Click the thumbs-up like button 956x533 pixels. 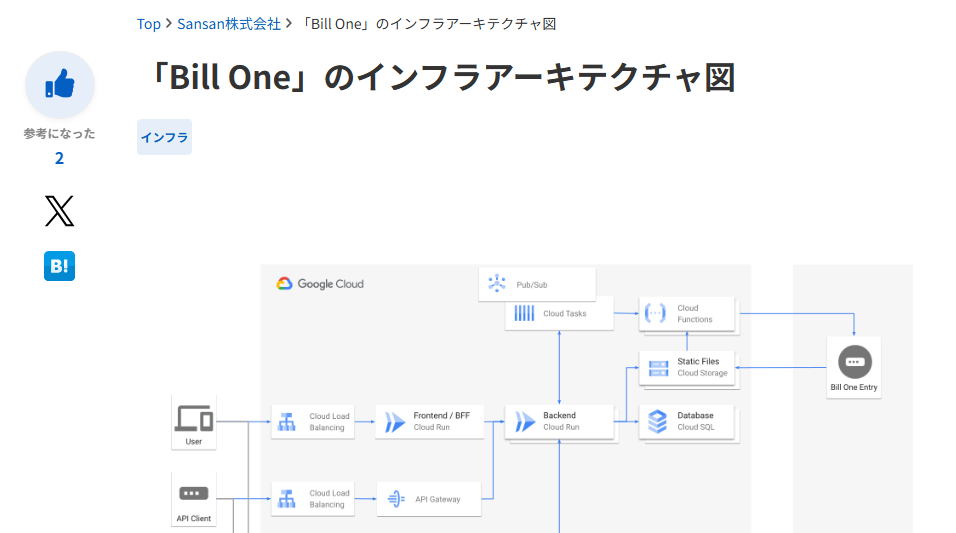click(60, 85)
